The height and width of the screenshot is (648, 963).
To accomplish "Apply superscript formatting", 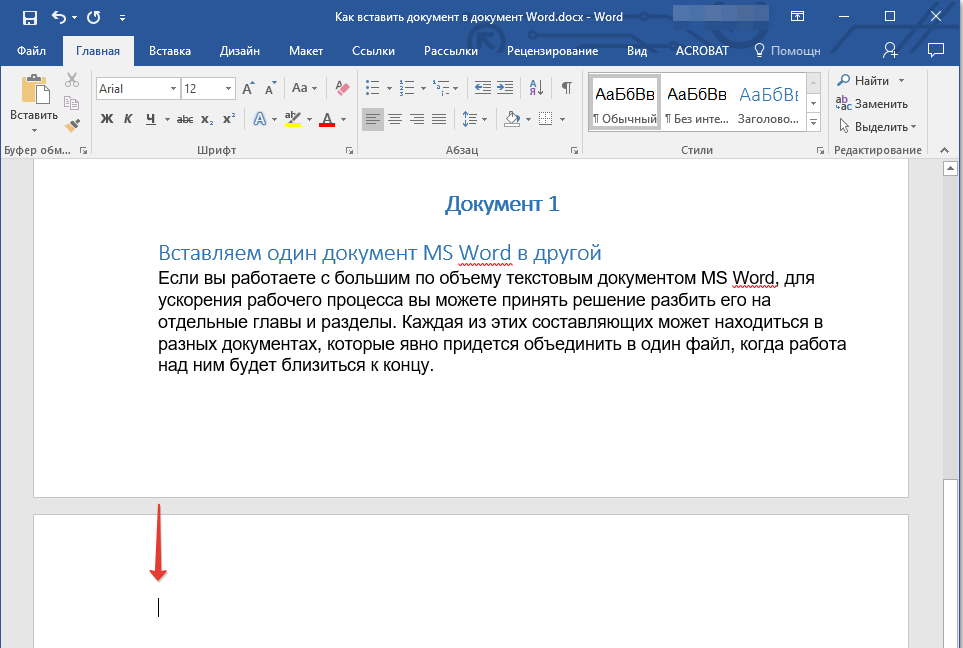I will [x=229, y=119].
